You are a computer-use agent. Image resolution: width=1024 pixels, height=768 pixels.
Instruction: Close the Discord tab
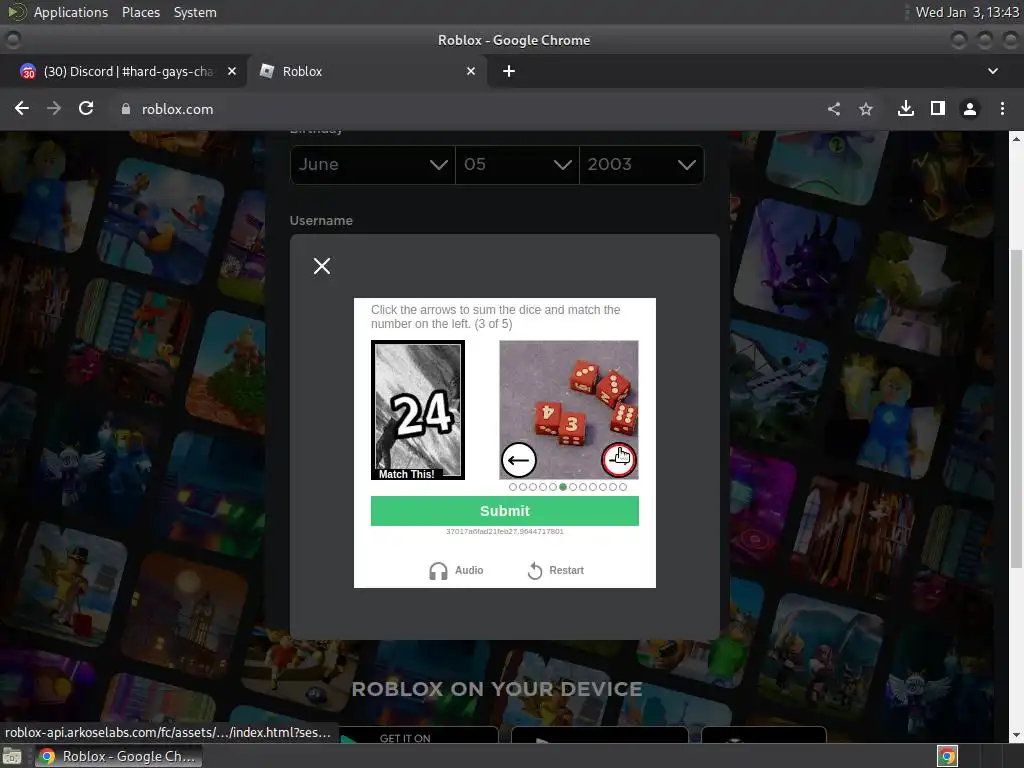pos(232,71)
